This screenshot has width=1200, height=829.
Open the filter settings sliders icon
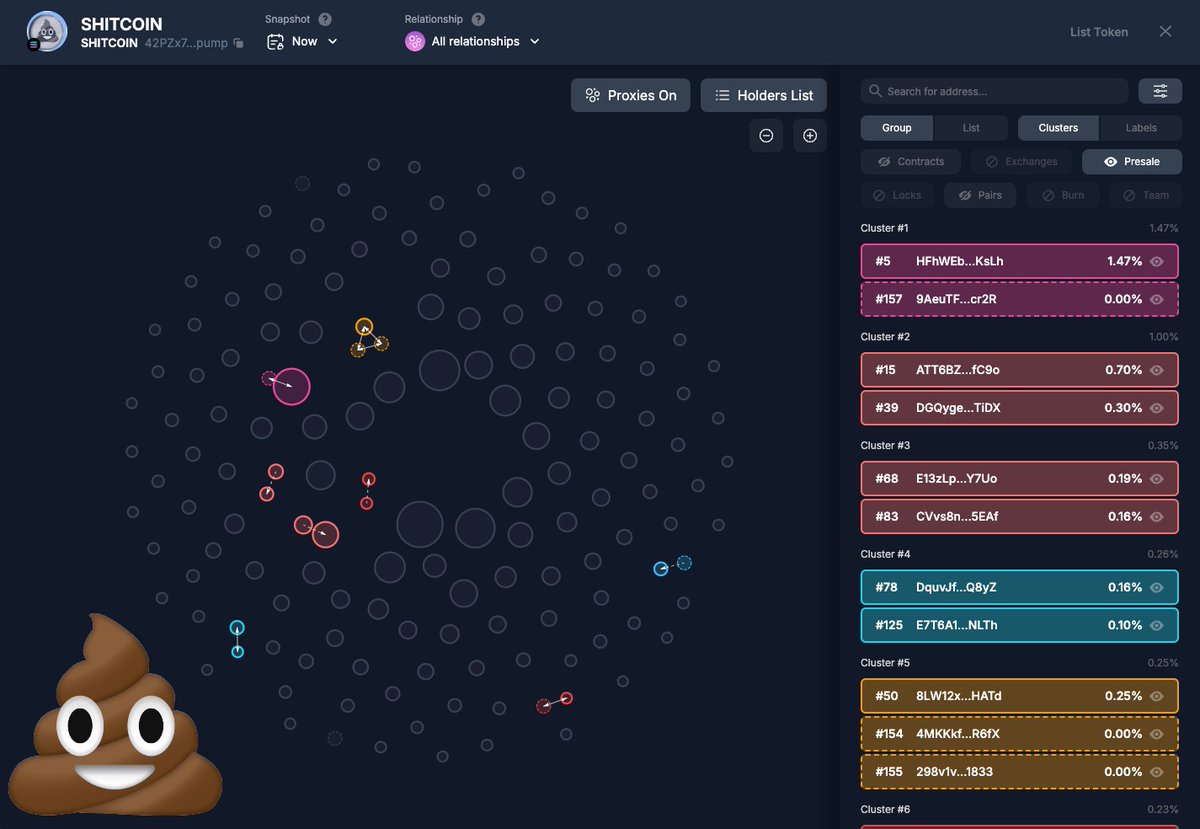[x=1160, y=91]
